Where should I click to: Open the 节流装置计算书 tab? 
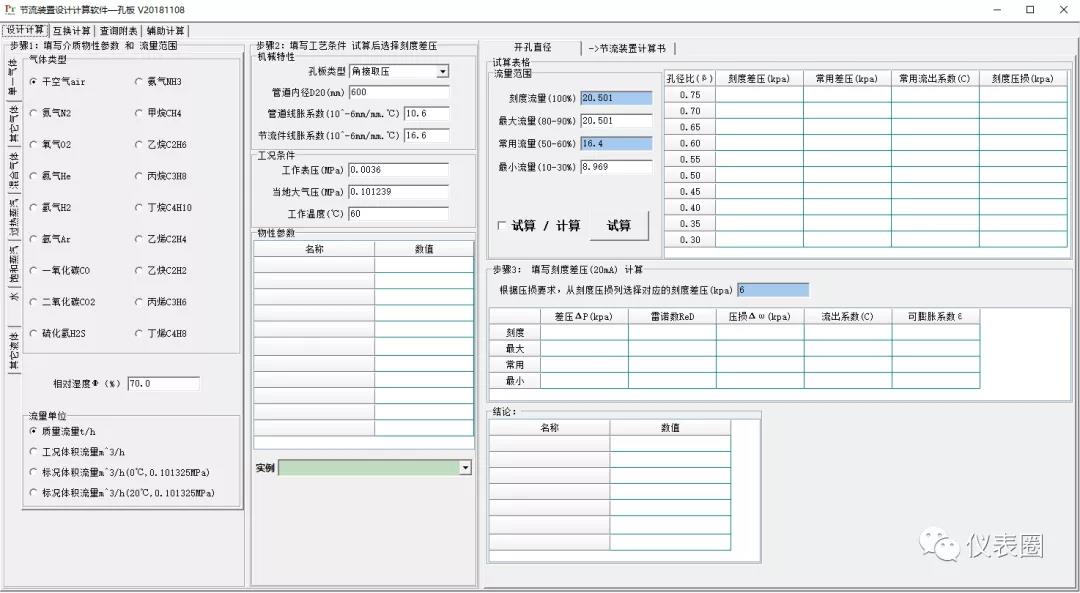(x=630, y=48)
